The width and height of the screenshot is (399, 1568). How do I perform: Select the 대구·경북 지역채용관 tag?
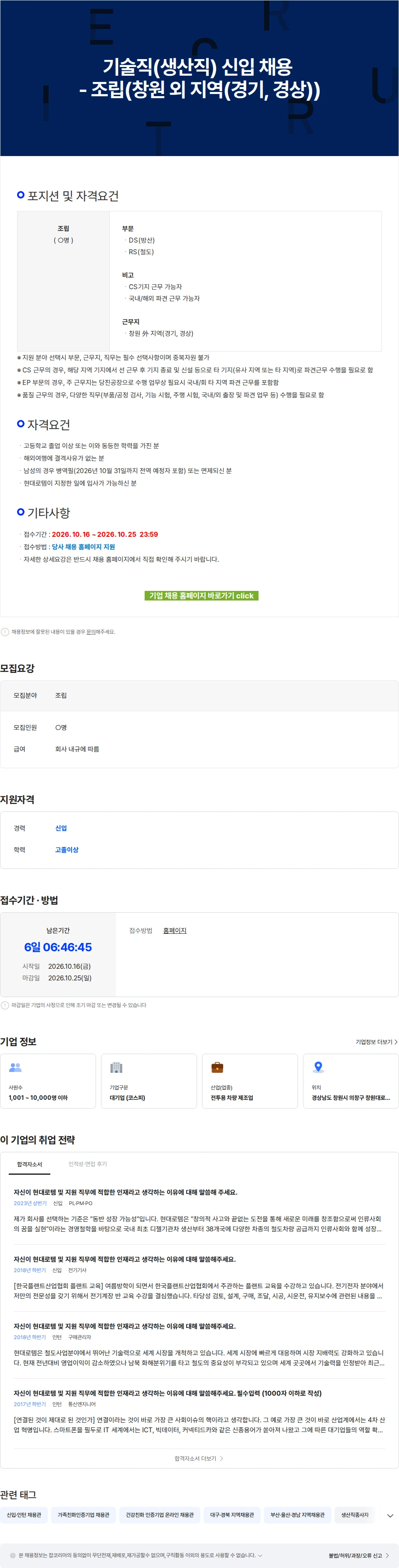[232, 1515]
